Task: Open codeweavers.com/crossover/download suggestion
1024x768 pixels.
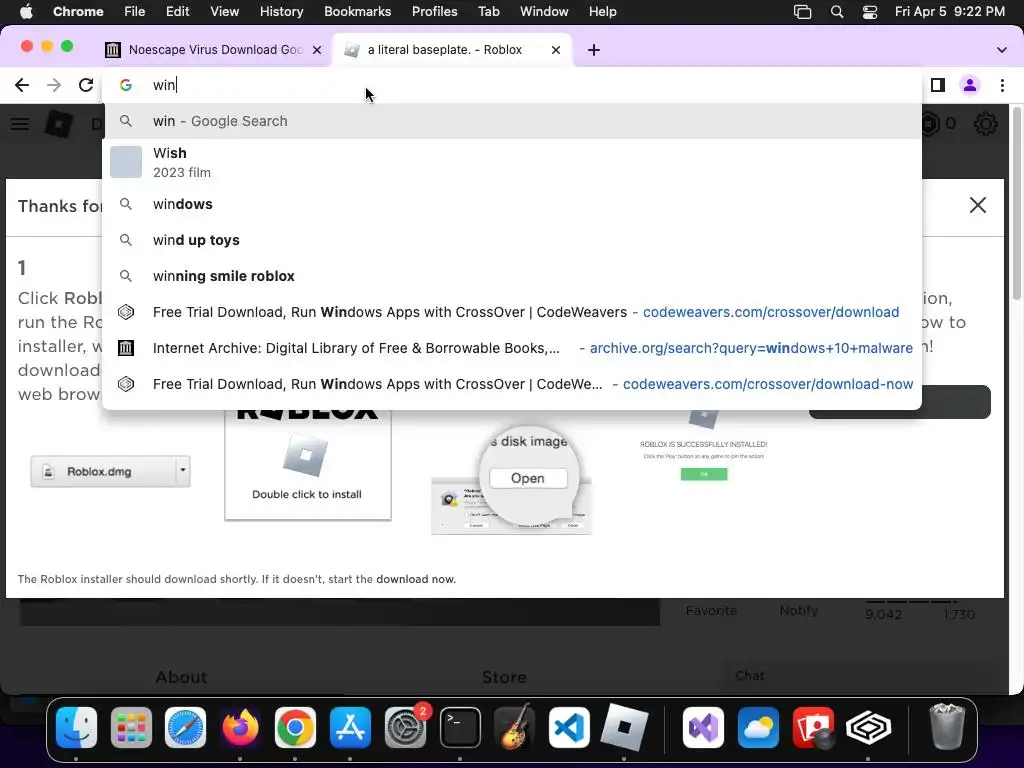Action: tap(511, 312)
